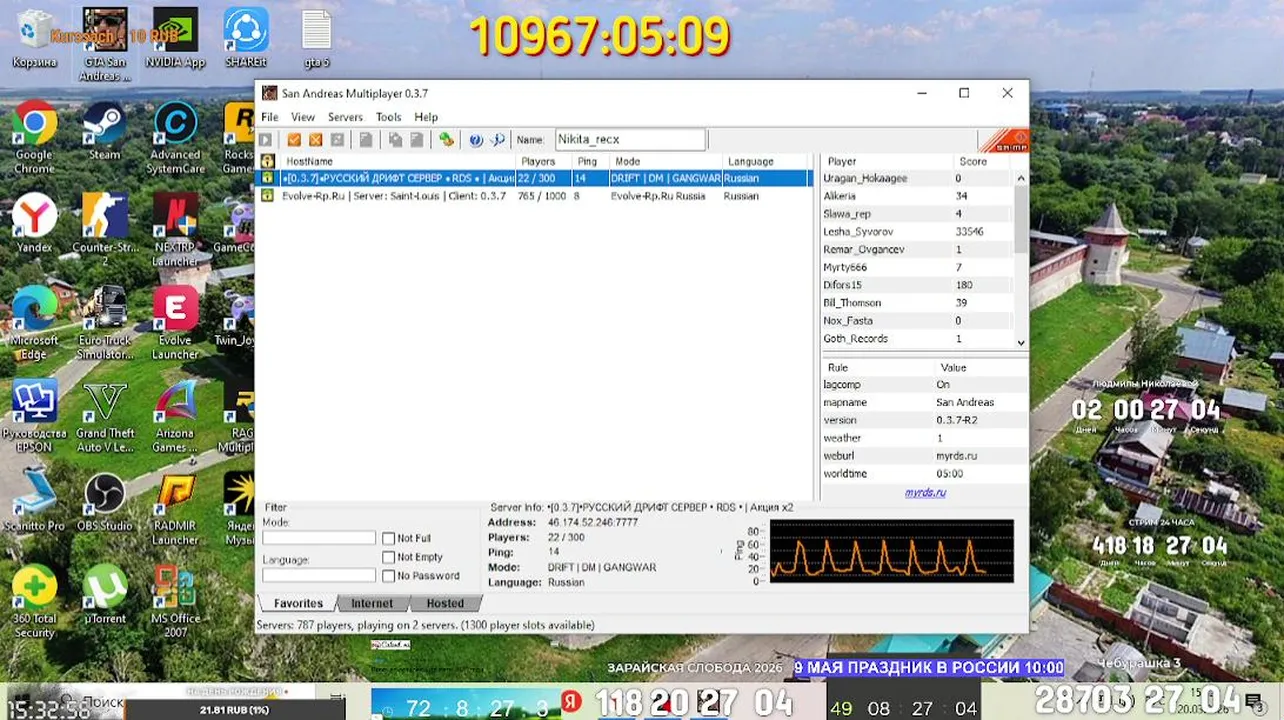Viewport: 1284px width, 720px height.
Task: Open the Servers menu
Action: (345, 117)
